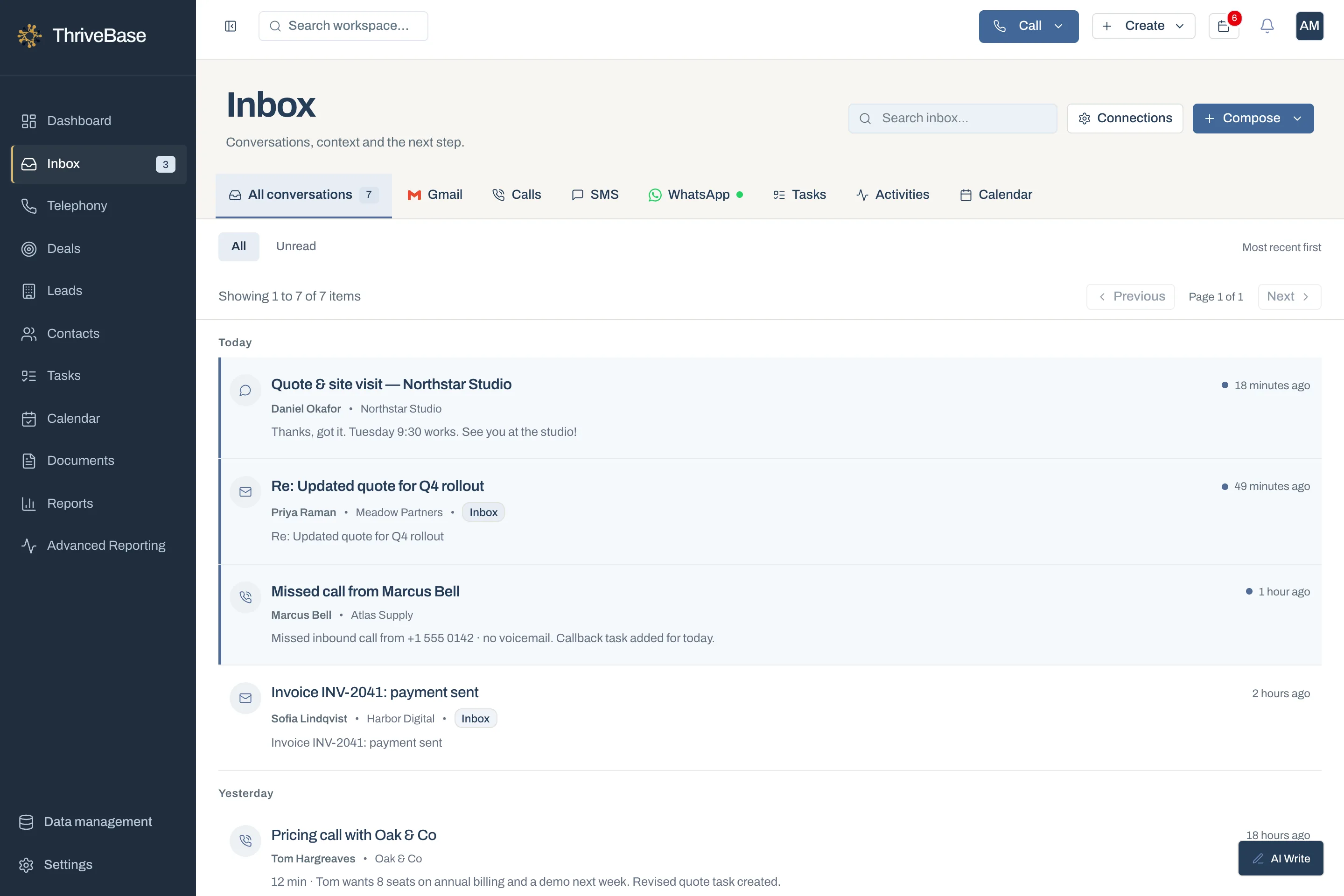Switch to the Calls tab
1344x896 pixels.
click(x=517, y=195)
